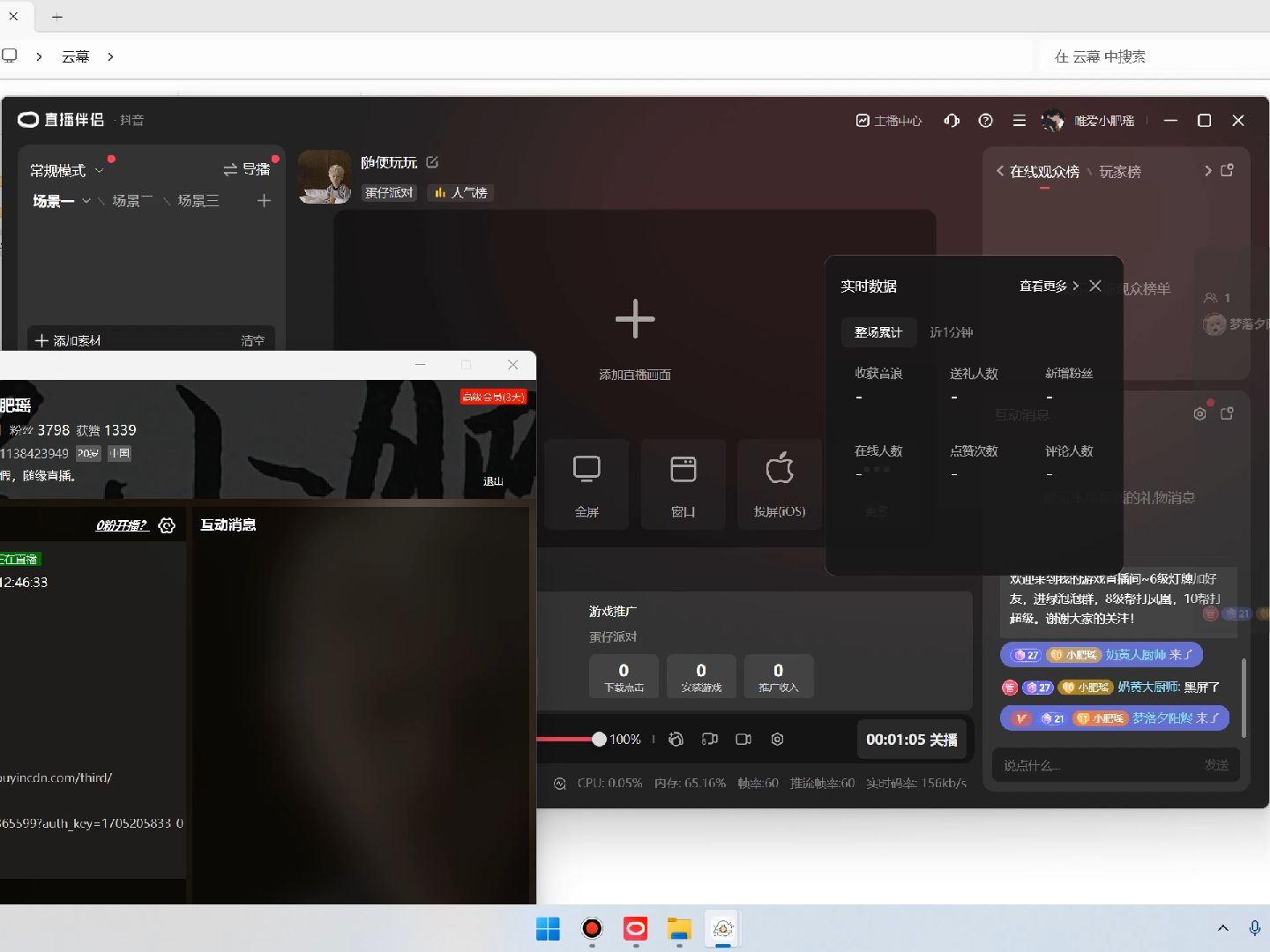This screenshot has height=952, width=1270.
Task: Add a new scene with plus icon
Action: pos(264,201)
